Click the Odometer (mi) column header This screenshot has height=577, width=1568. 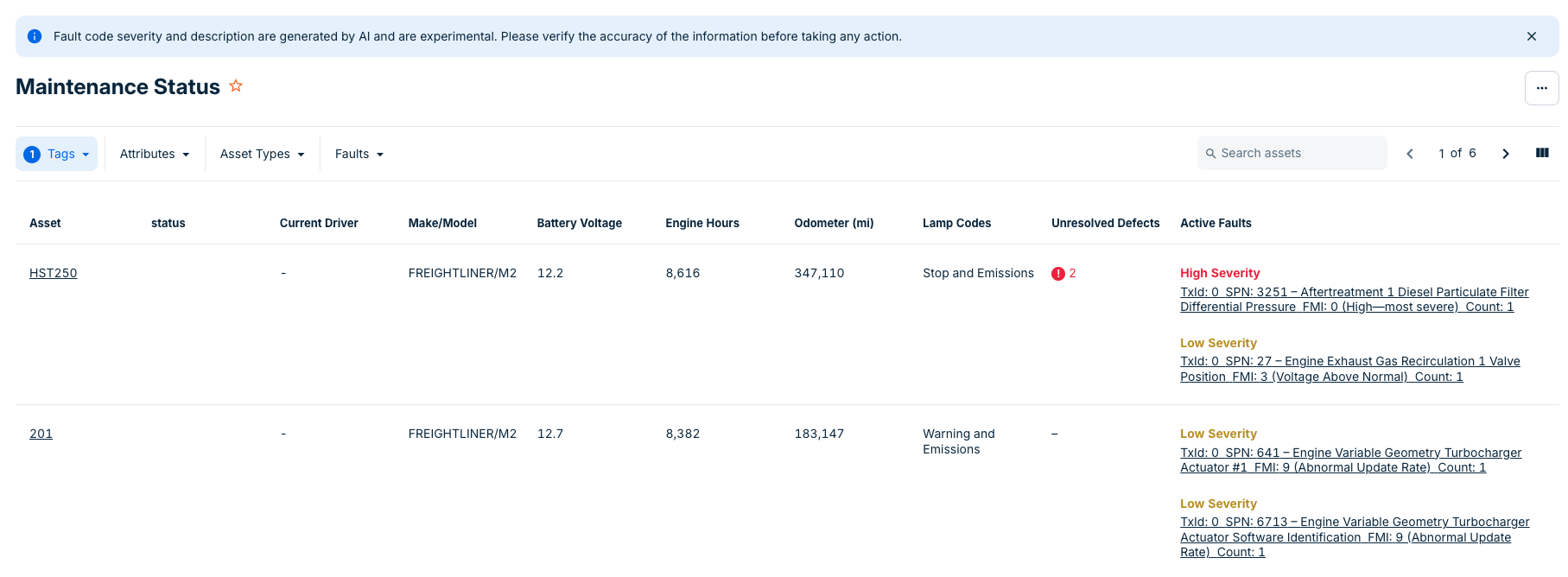(833, 223)
